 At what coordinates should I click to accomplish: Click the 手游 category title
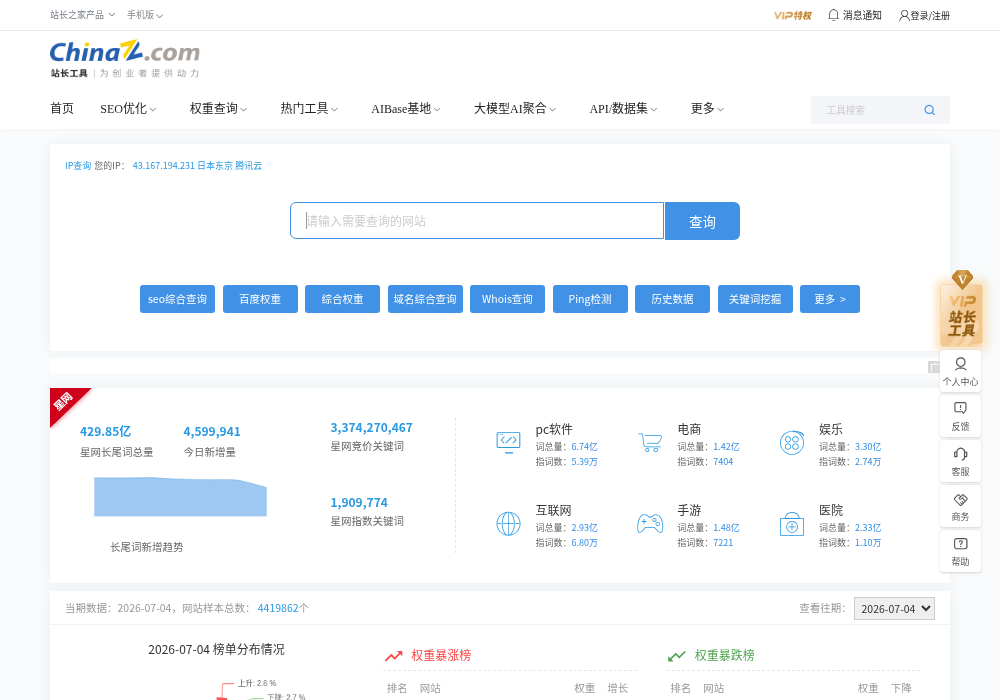coord(689,511)
